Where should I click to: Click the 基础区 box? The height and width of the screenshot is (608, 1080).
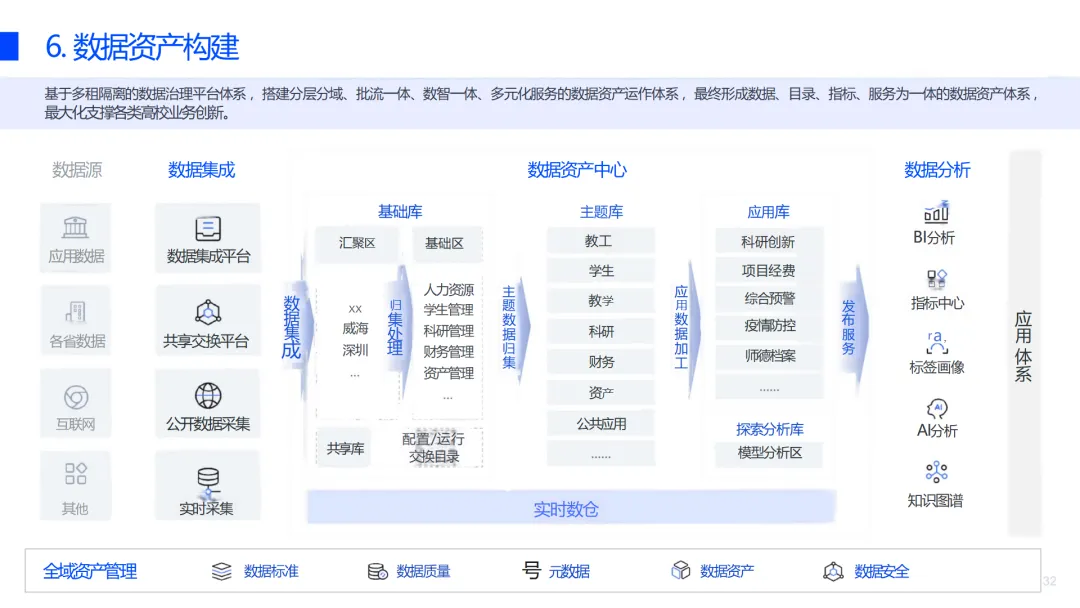(x=447, y=243)
